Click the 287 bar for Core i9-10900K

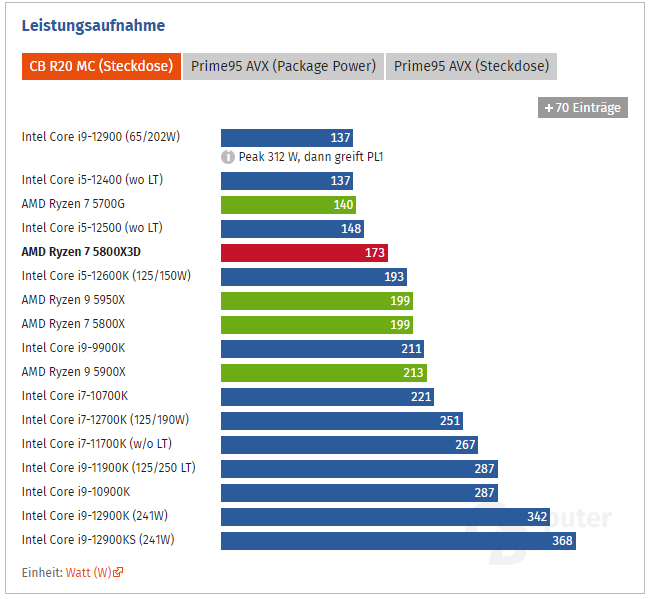click(x=359, y=493)
